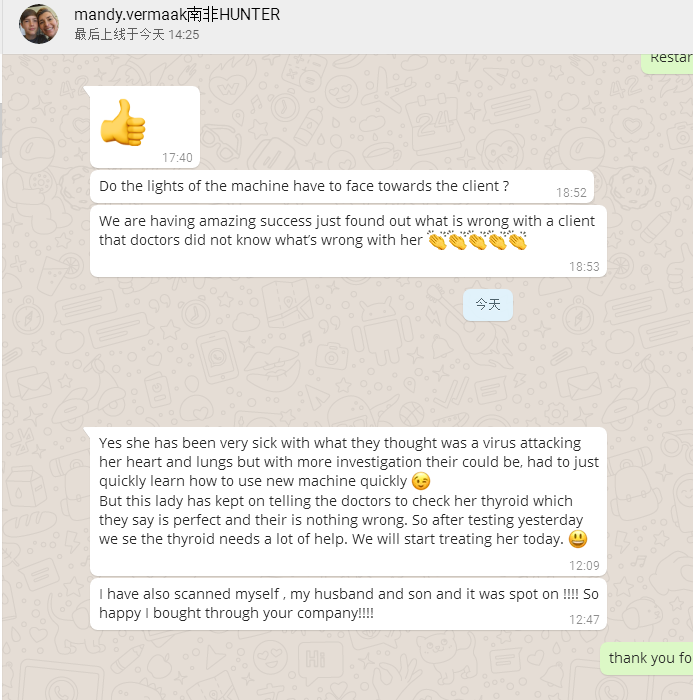The width and height of the screenshot is (693, 700).
Task: Click the 12:47 message timestamp
Action: [x=584, y=620]
